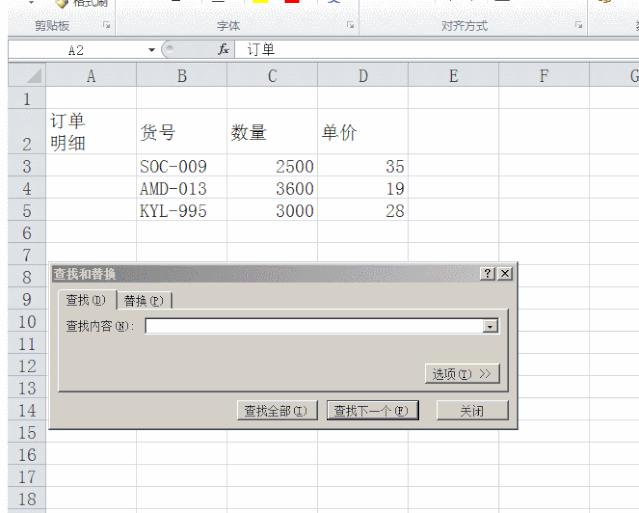Select row 2 header
Screen dimensions: 639x513
(x=27, y=132)
